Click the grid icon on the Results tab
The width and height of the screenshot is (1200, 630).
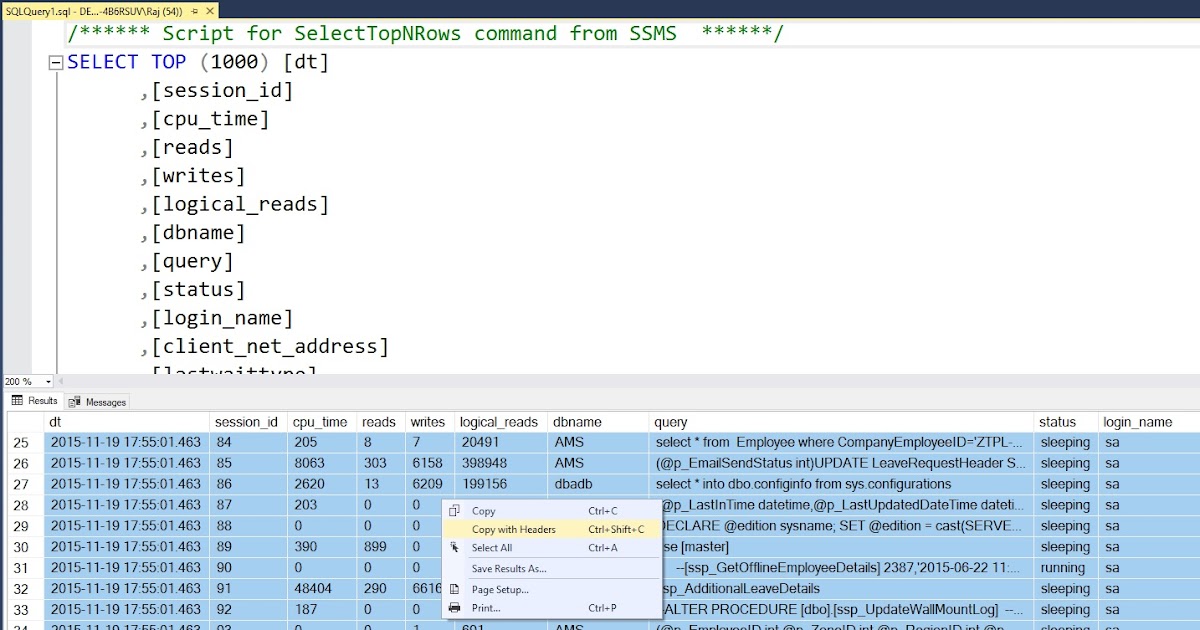point(18,401)
